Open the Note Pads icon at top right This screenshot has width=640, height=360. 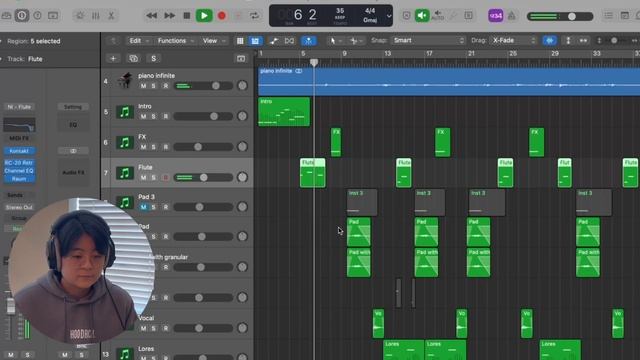click(x=624, y=16)
